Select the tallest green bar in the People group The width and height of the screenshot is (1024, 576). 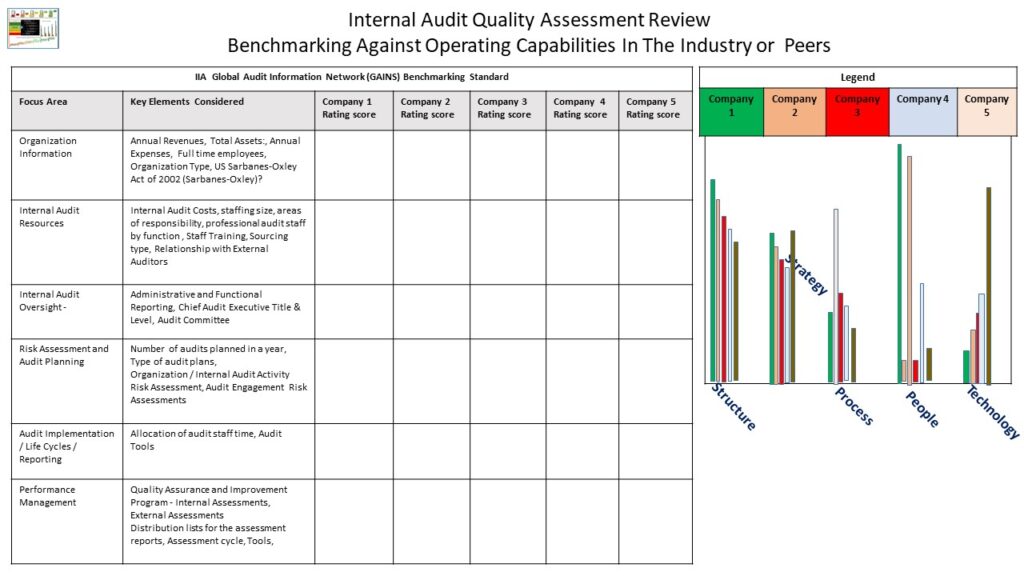899,263
